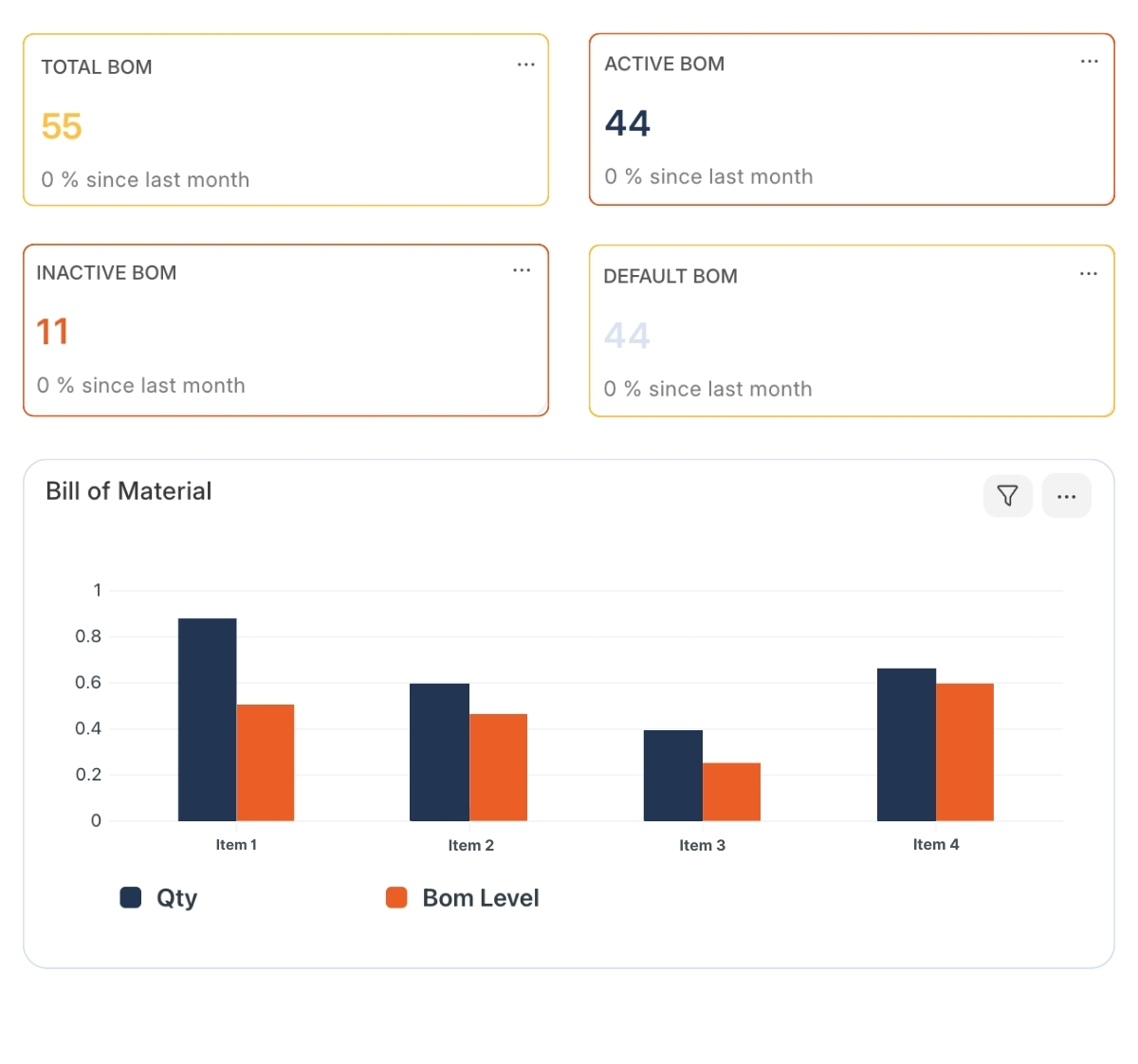Click the Bill of Material chart title
The width and height of the screenshot is (1138, 1064).
coord(129,491)
